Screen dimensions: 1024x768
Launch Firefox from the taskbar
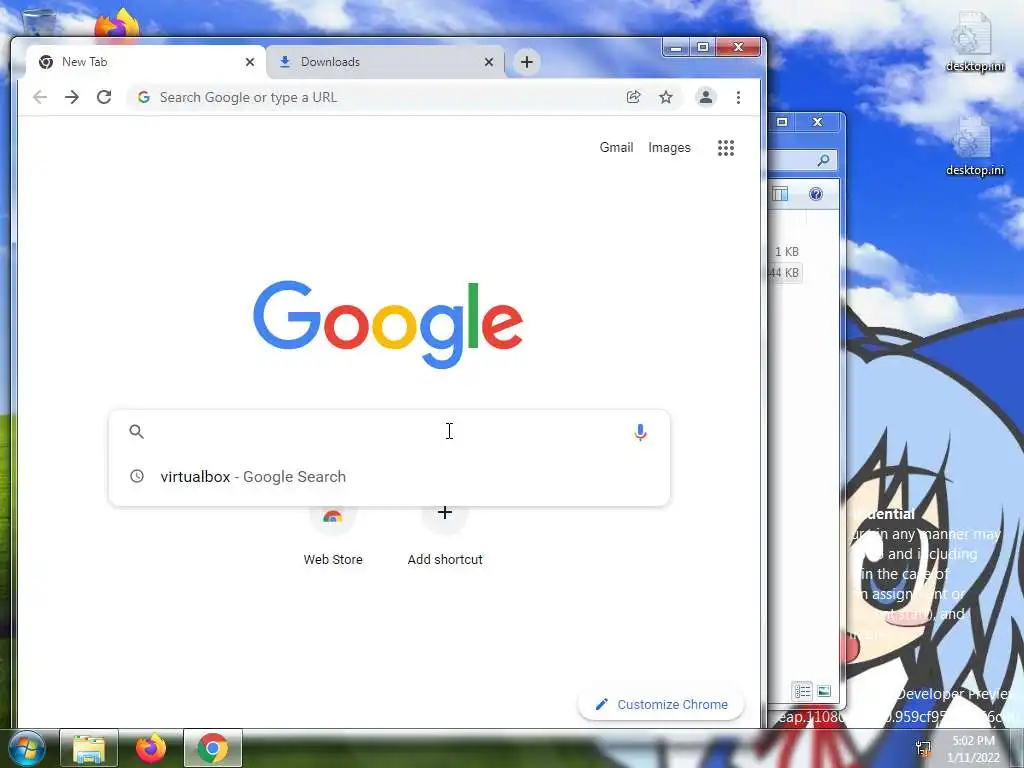pos(151,748)
